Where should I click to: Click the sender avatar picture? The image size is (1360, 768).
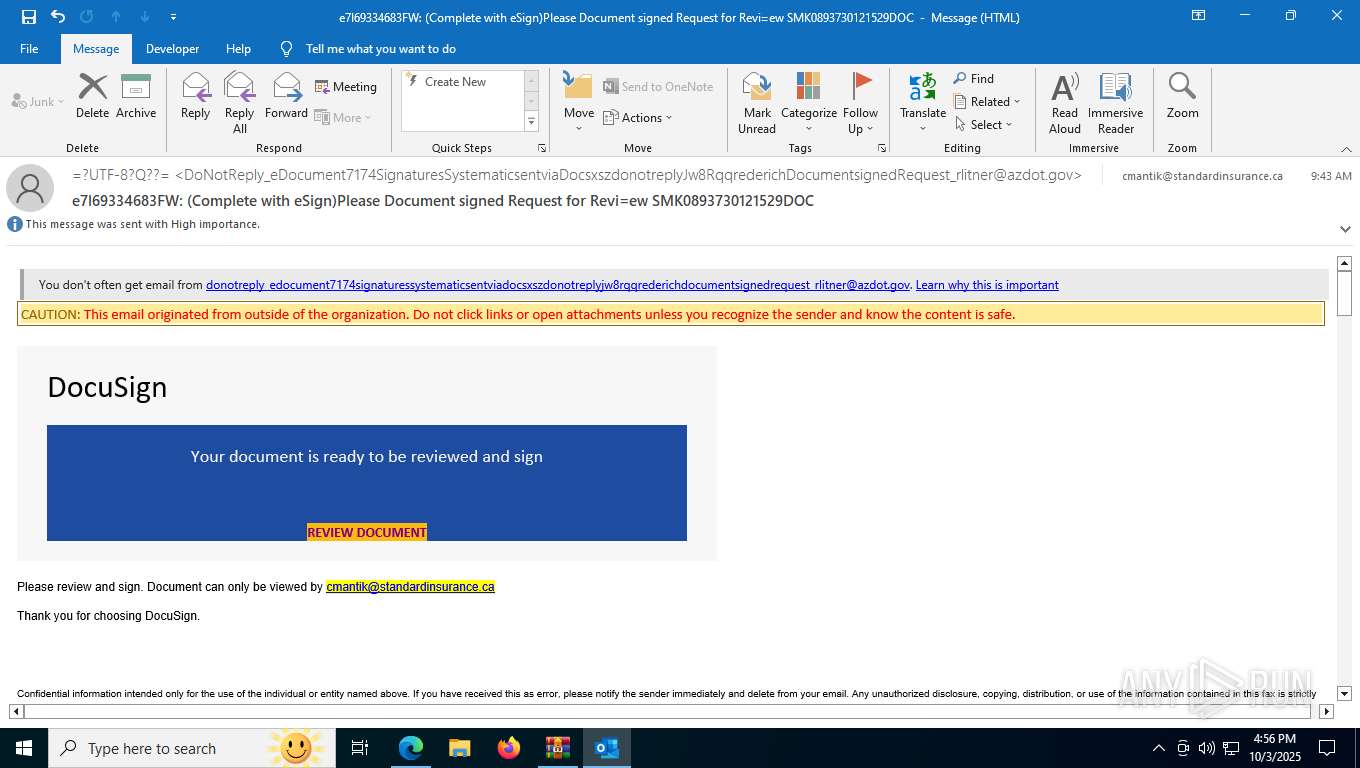pos(30,188)
